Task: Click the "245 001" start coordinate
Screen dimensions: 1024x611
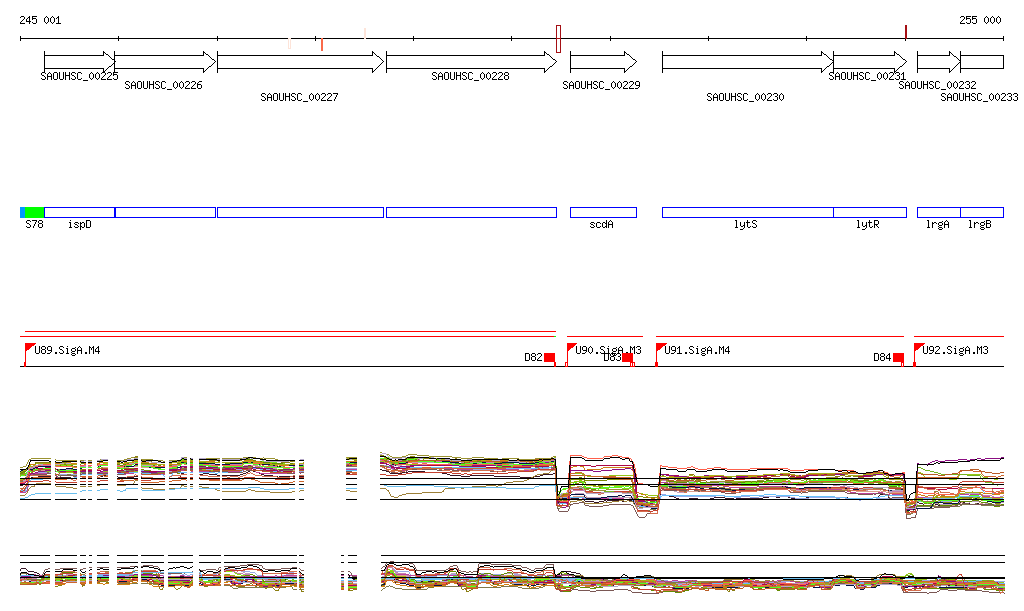Action: pyautogui.click(x=40, y=20)
